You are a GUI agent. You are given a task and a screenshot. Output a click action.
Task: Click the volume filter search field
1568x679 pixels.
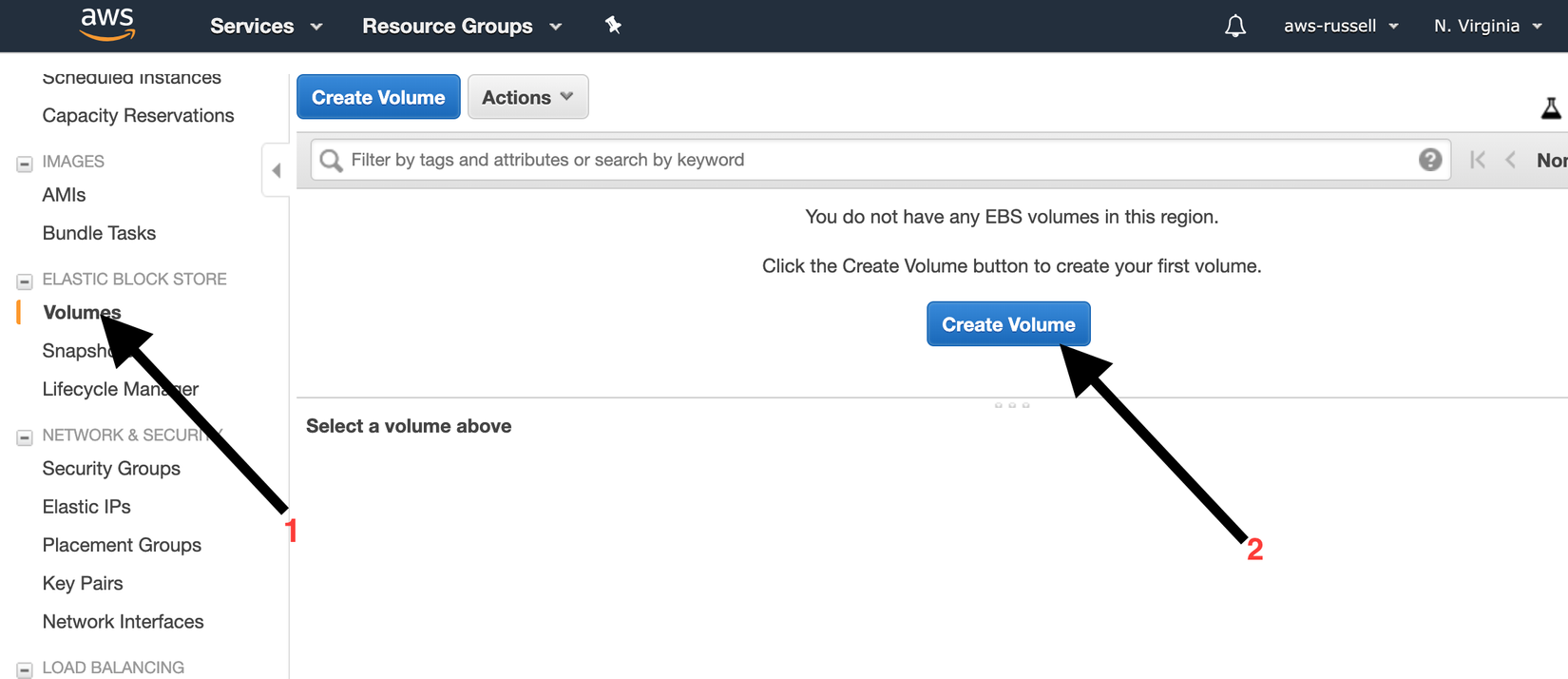click(874, 160)
